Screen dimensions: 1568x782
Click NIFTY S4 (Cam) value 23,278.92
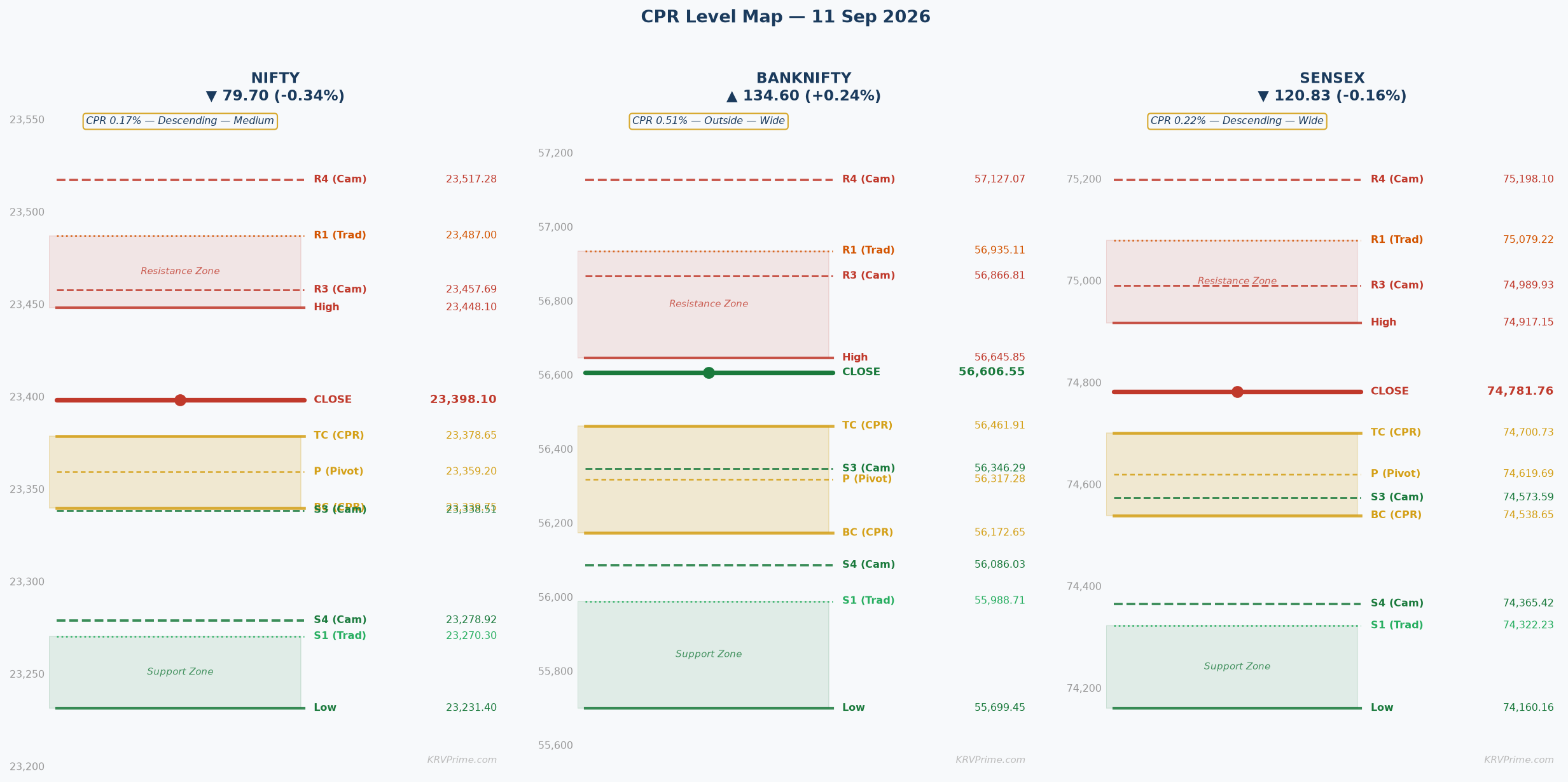click(x=471, y=620)
